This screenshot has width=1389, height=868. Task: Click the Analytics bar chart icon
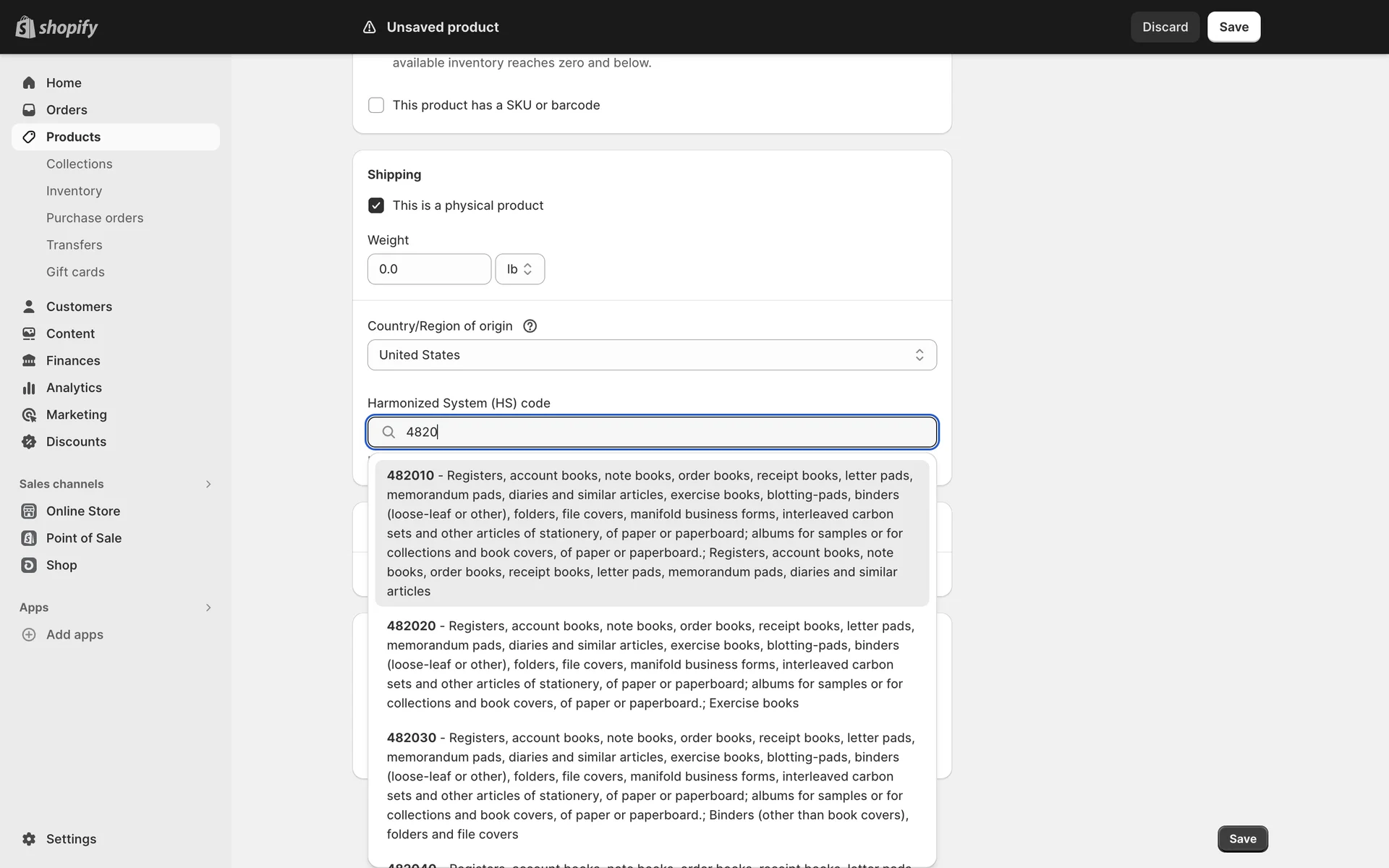pos(29,388)
